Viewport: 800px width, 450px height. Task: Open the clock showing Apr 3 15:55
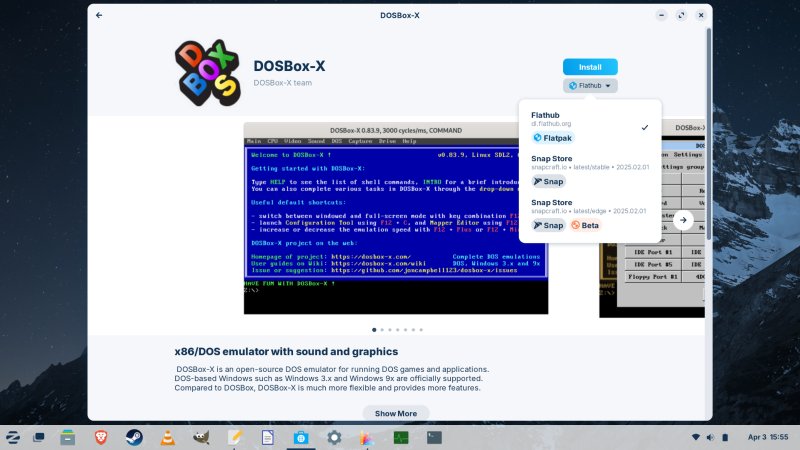coord(768,437)
